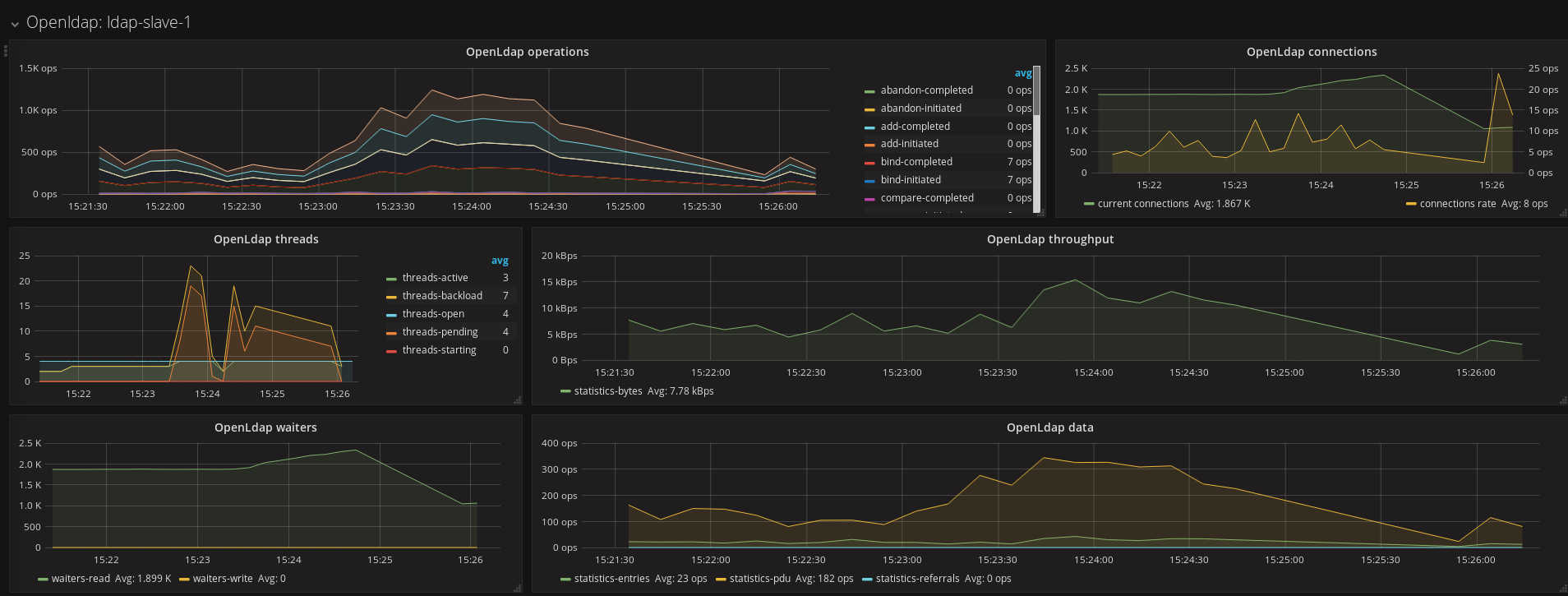Toggle add-initiated series in operations legend
The width and height of the screenshot is (1568, 596).
pos(909,144)
